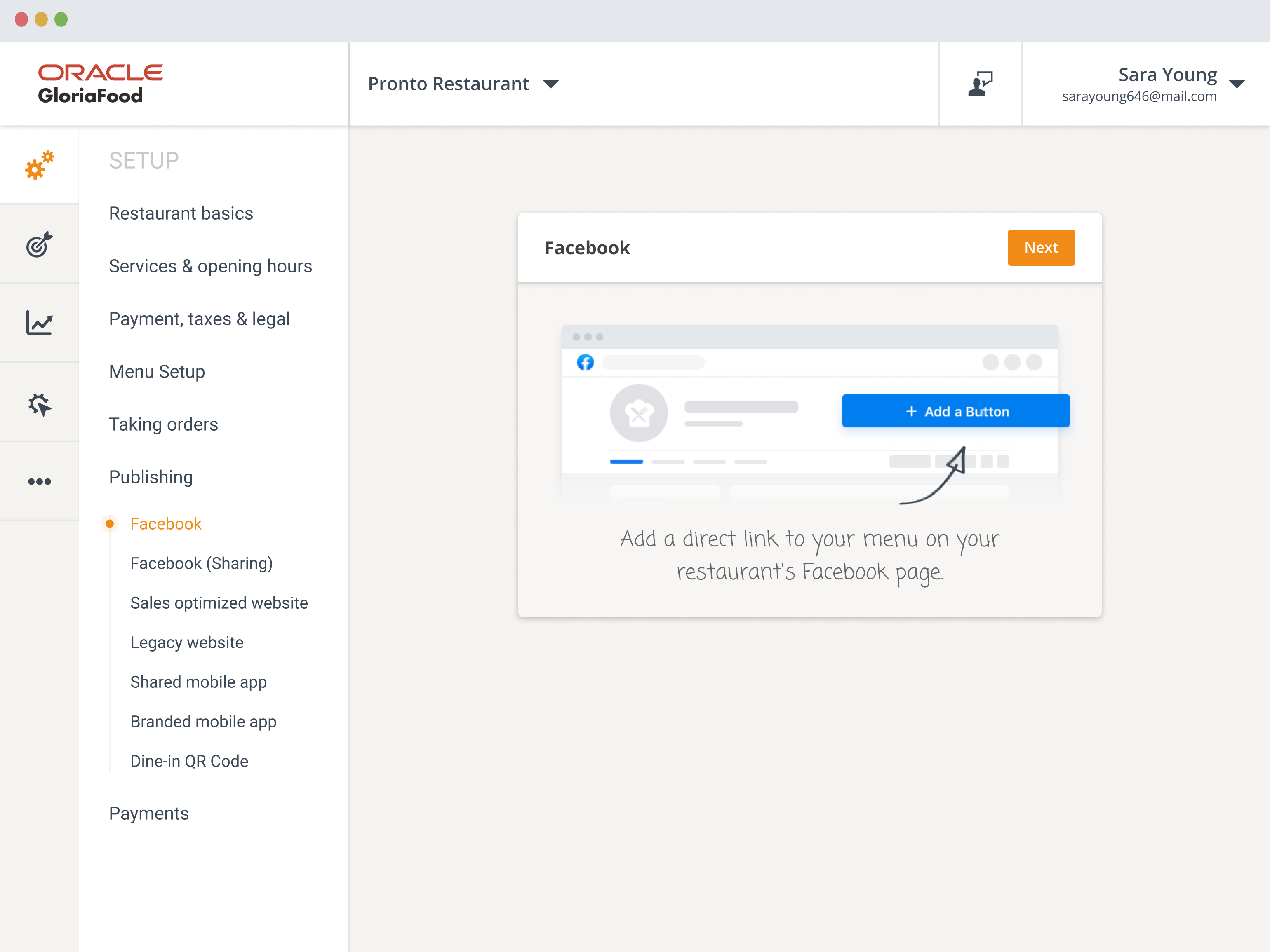Viewport: 1270px width, 952px height.
Task: Click the chef hat page avatar thumbnail
Action: point(638,413)
